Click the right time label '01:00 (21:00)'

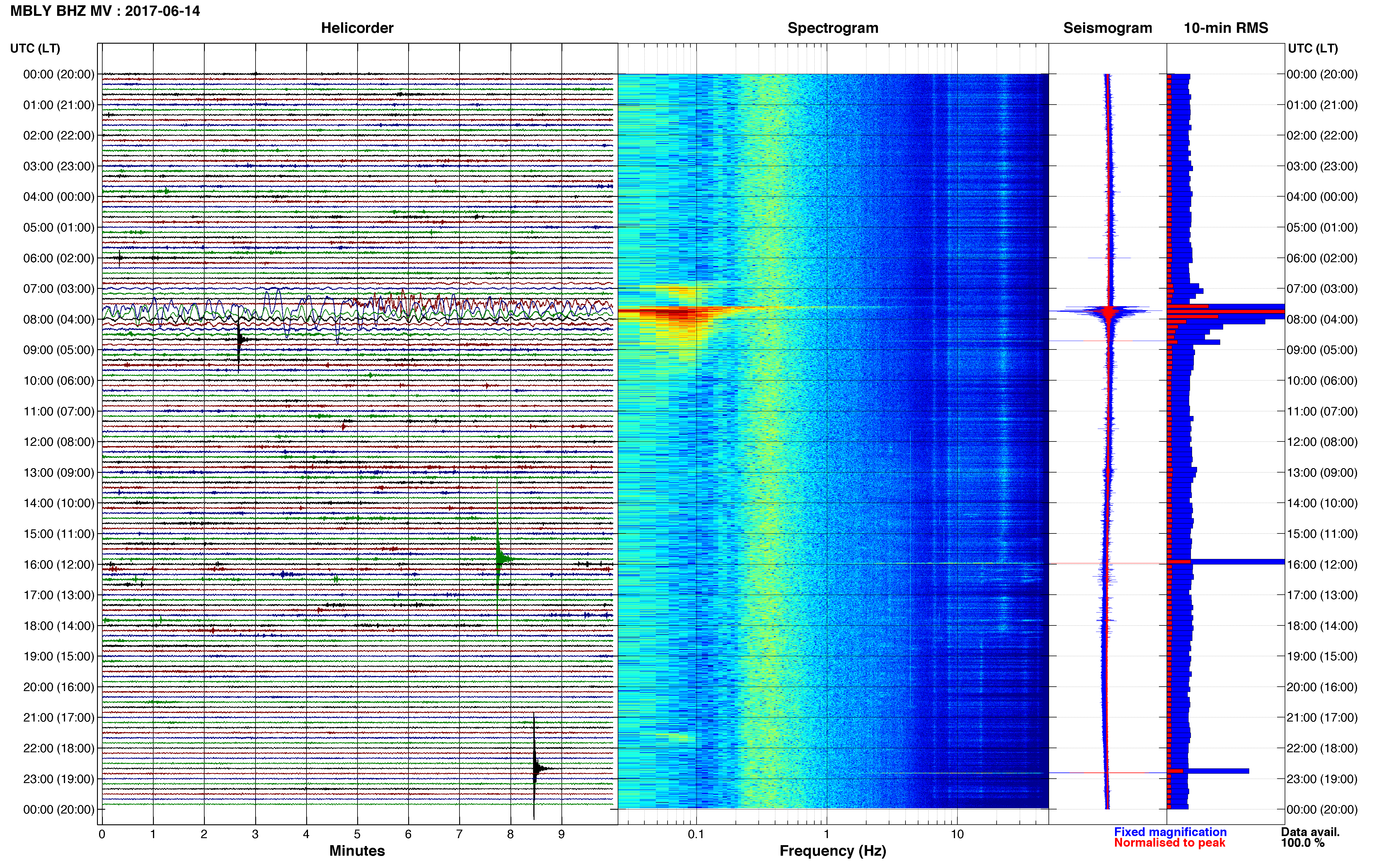[x=1322, y=105]
